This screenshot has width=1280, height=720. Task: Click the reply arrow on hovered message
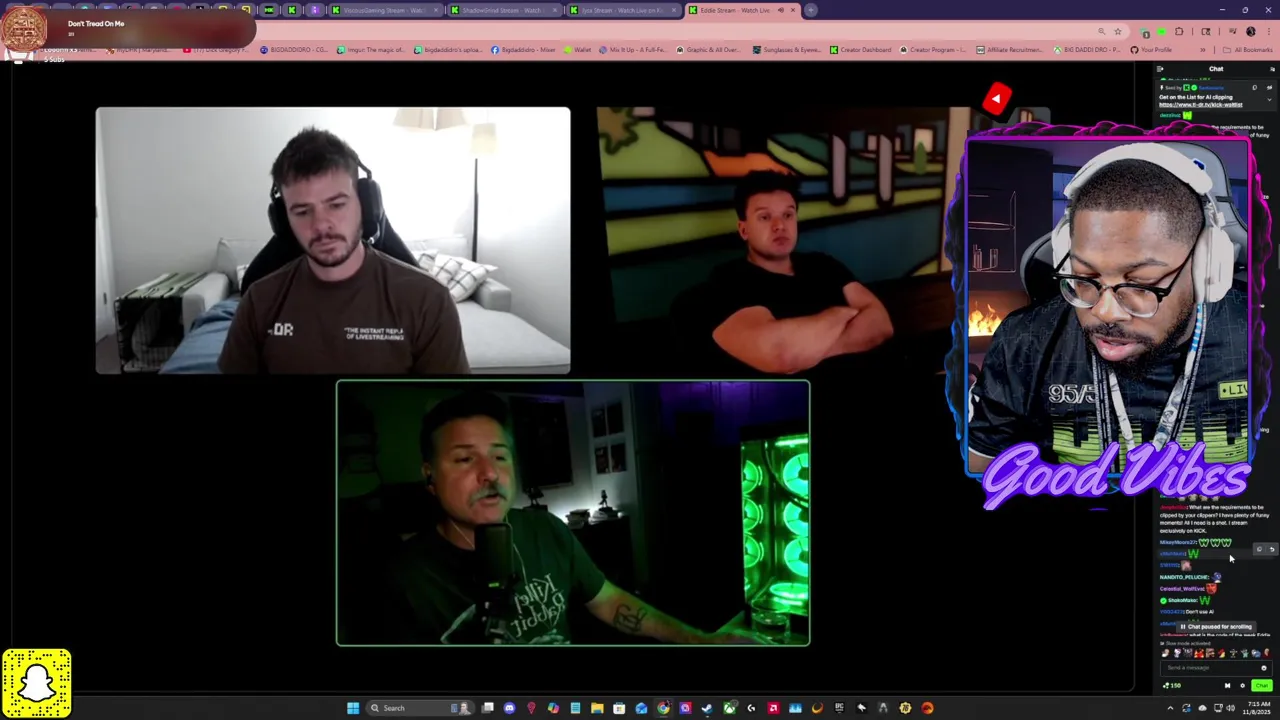pyautogui.click(x=1272, y=549)
